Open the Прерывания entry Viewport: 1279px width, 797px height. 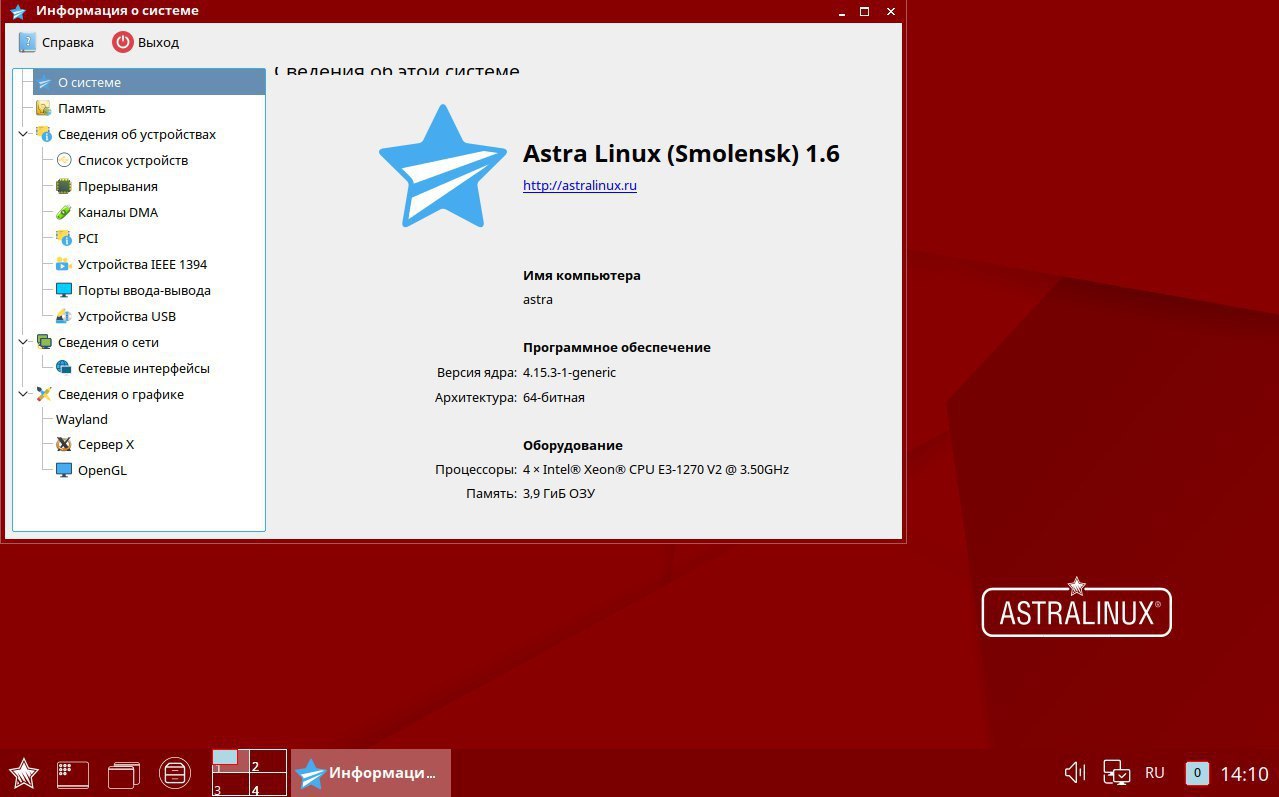click(117, 187)
